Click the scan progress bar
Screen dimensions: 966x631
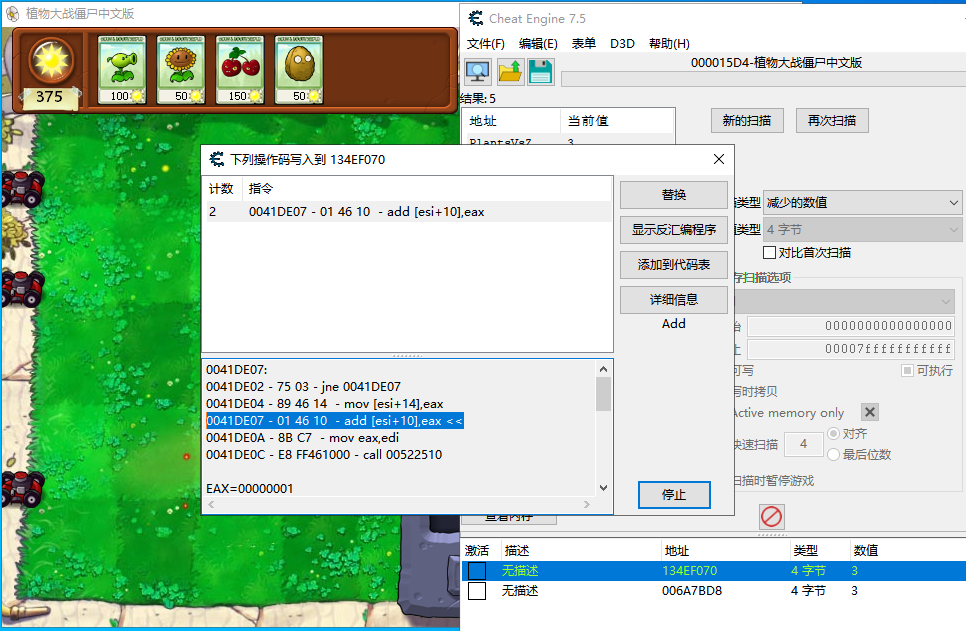tap(763, 79)
